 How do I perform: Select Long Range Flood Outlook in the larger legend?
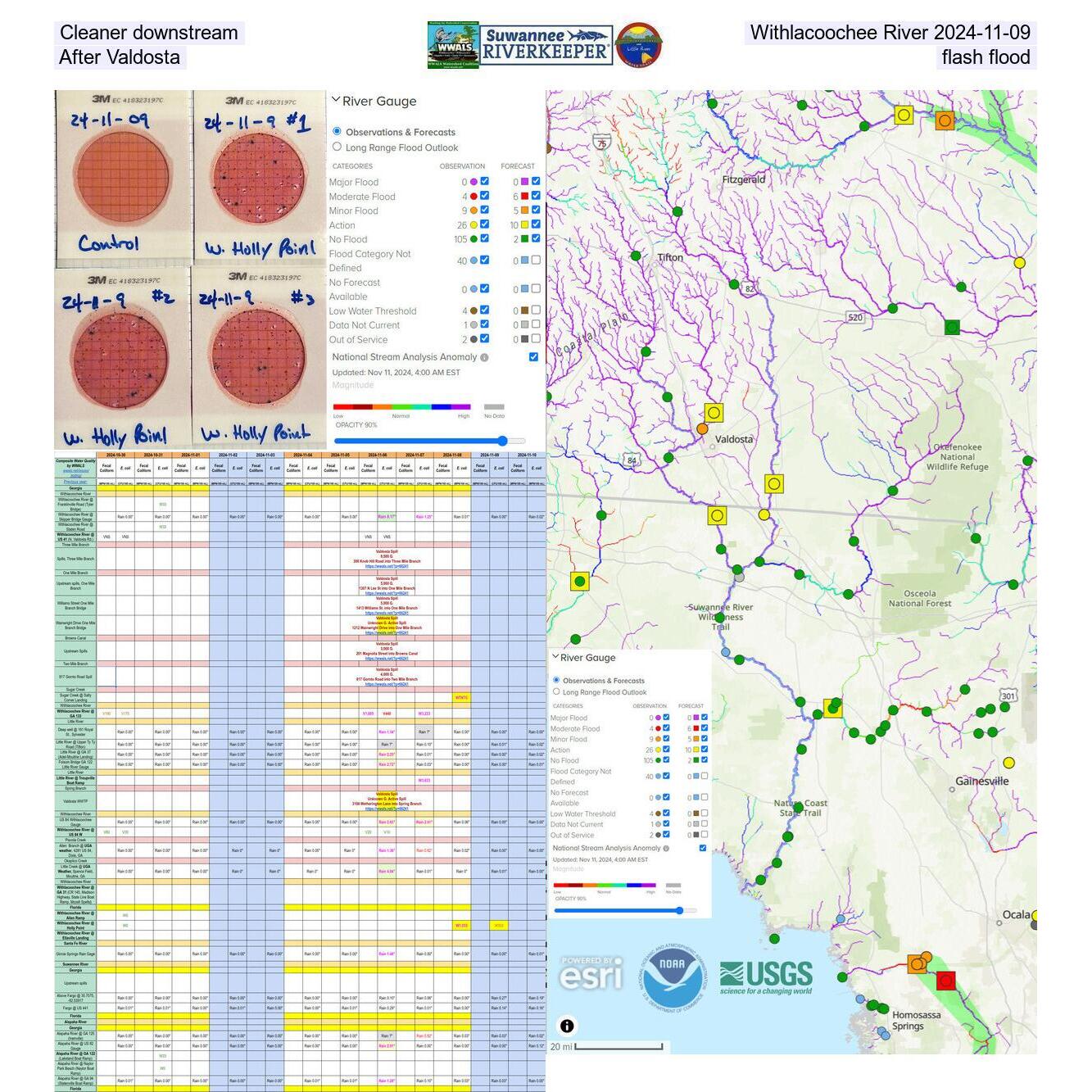[337, 147]
